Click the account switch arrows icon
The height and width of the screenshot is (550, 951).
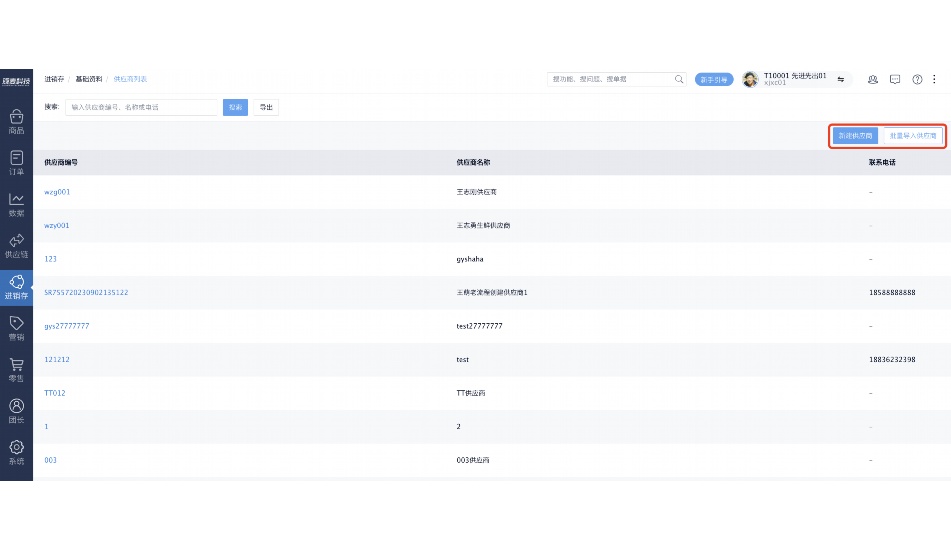[x=841, y=79]
